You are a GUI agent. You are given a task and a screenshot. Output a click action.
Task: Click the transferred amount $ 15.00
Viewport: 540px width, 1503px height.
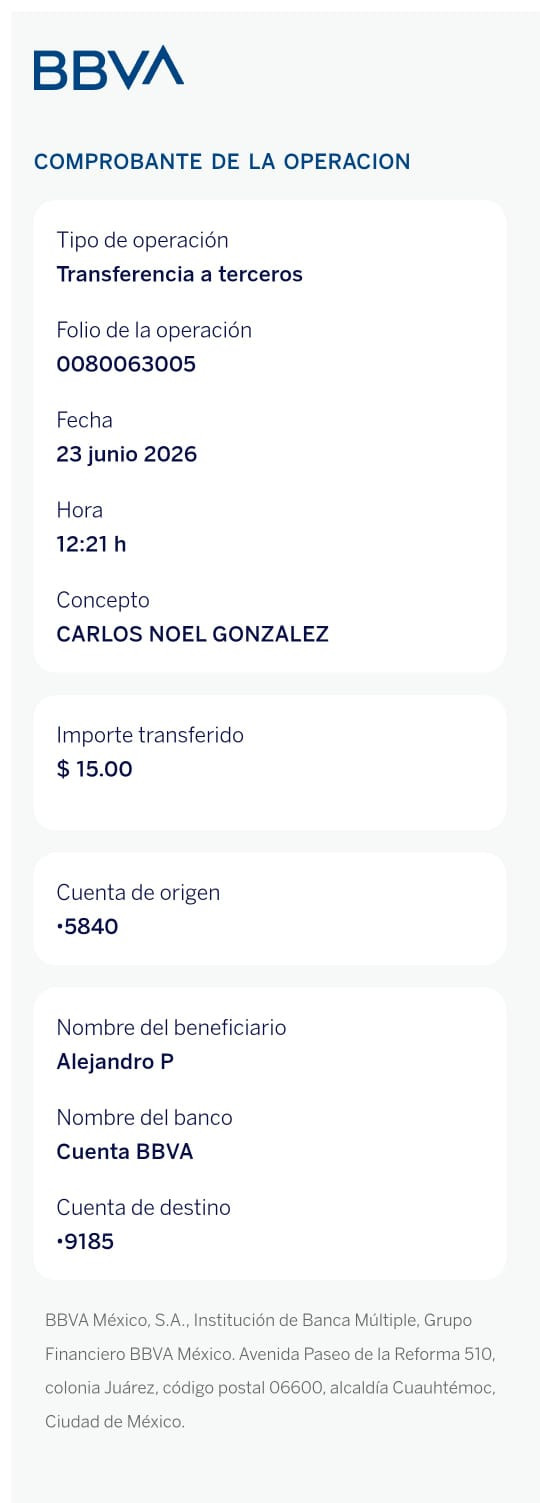click(95, 769)
